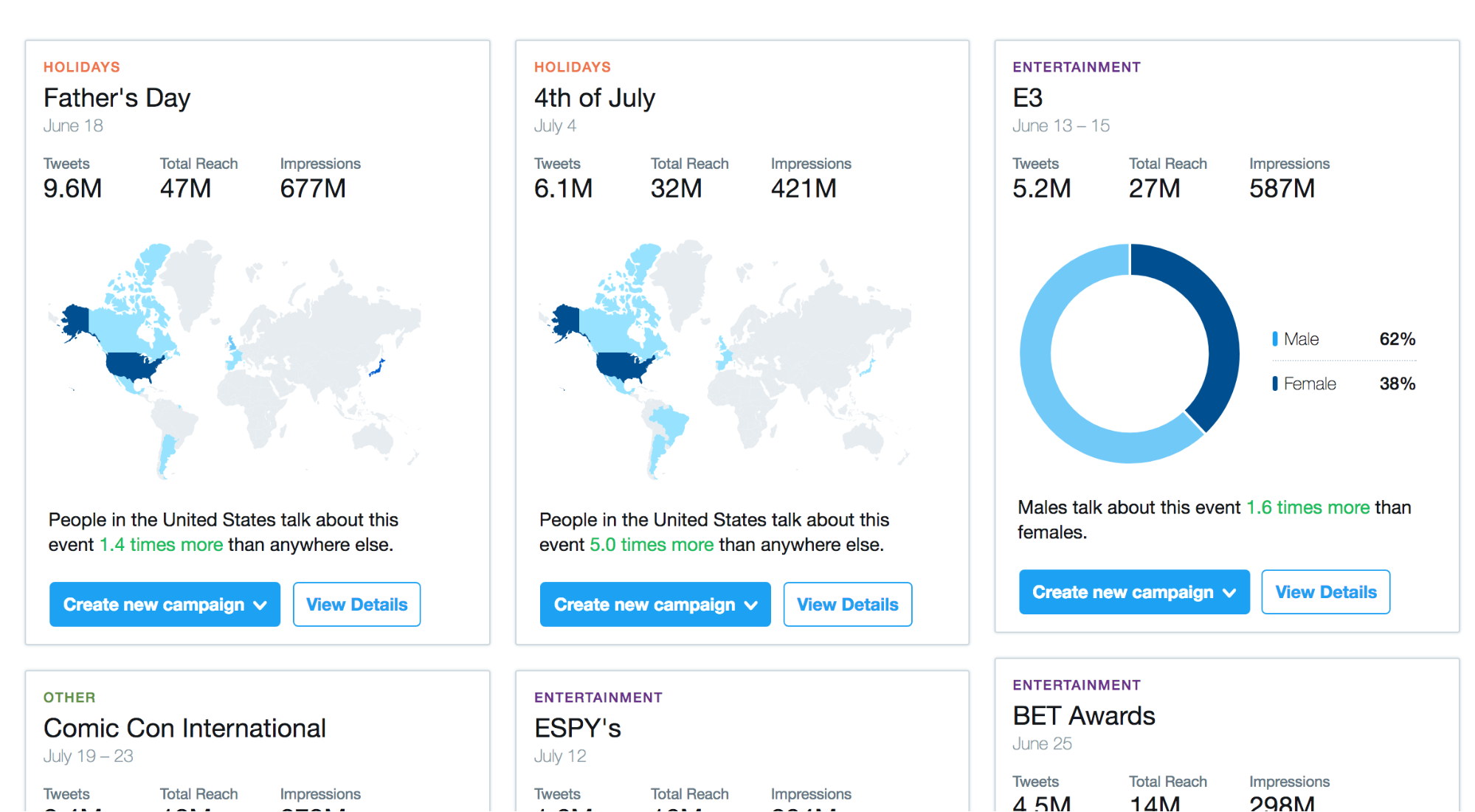
Task: Filter by the ENTERTAINMENT category label
Action: tap(1076, 66)
